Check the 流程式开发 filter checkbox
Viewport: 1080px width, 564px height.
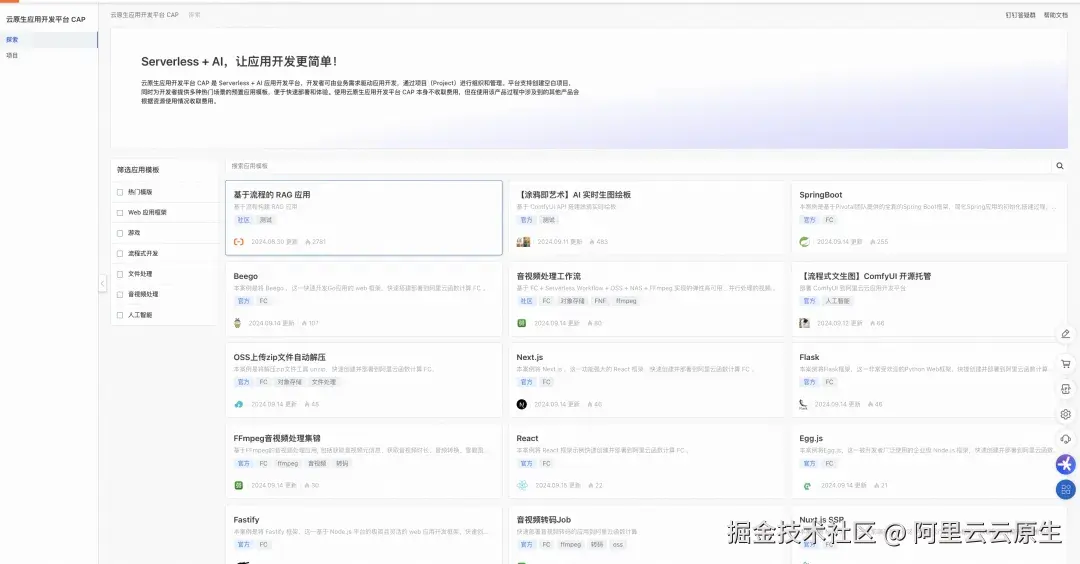120,253
